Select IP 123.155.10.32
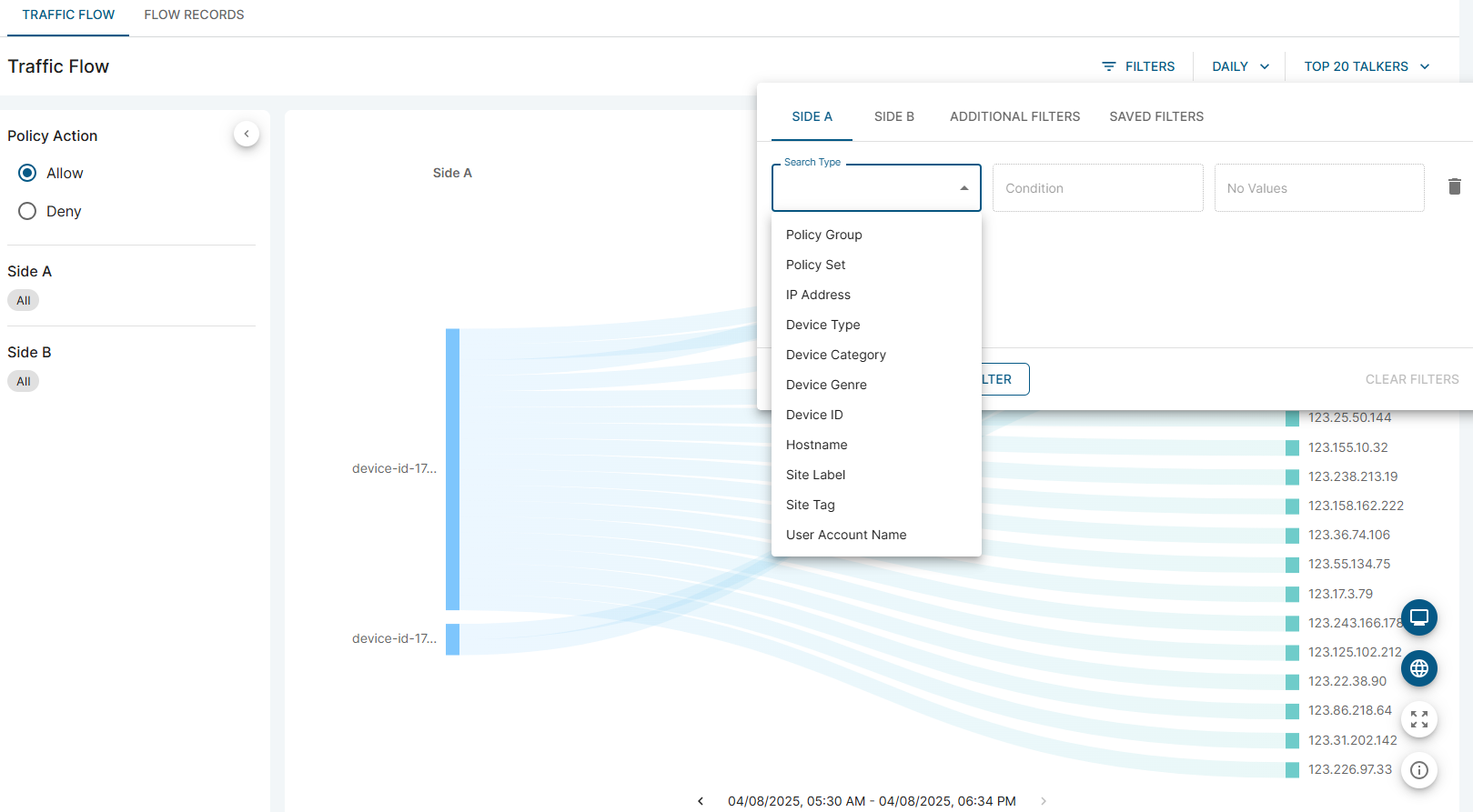 [x=1347, y=447]
